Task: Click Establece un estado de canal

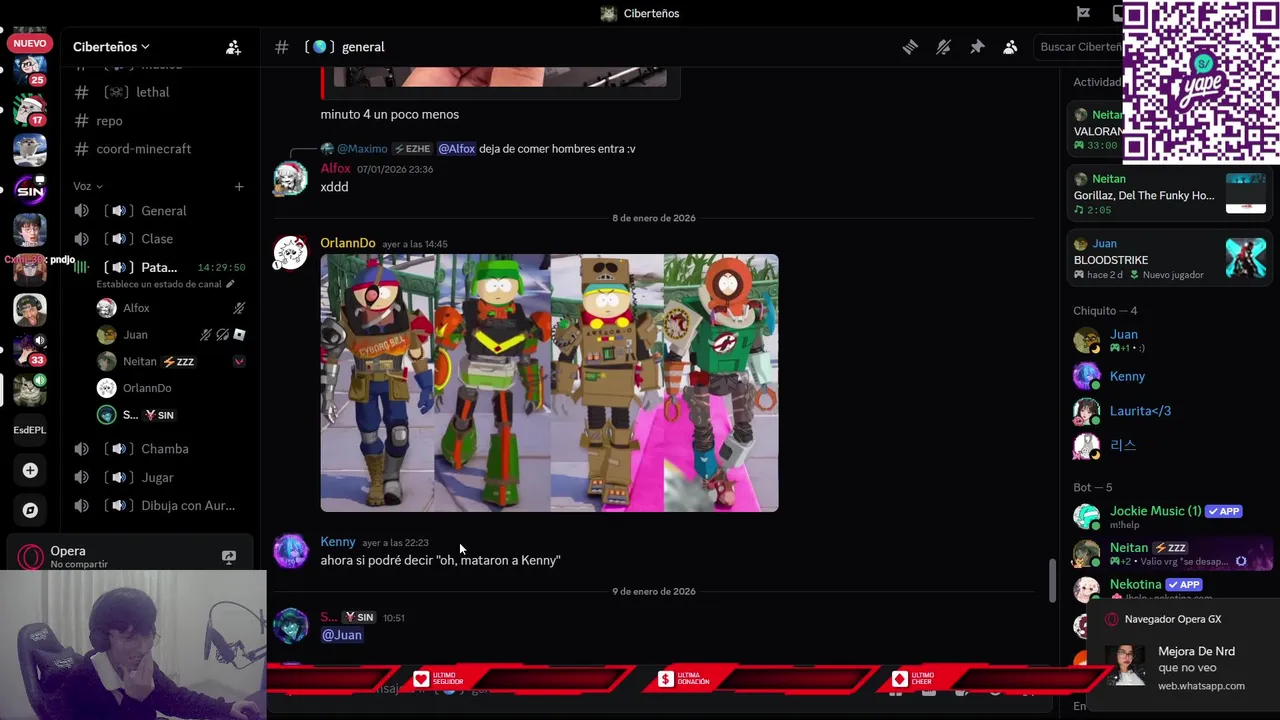Action: tap(159, 284)
